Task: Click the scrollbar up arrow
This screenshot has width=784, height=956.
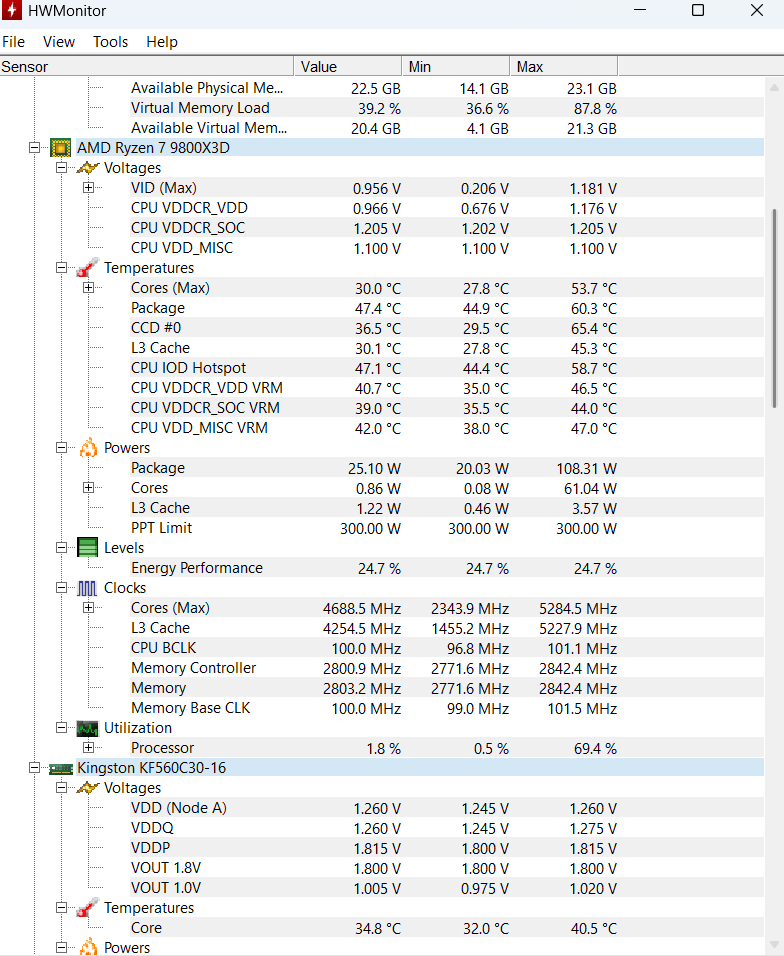Action: pos(774,87)
